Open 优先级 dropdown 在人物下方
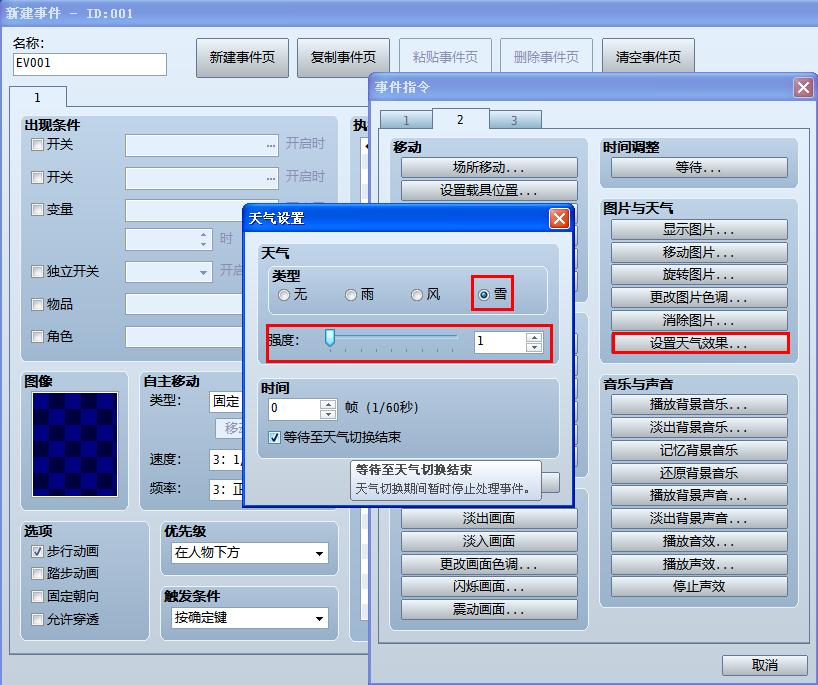The height and width of the screenshot is (685, 818). [250, 553]
